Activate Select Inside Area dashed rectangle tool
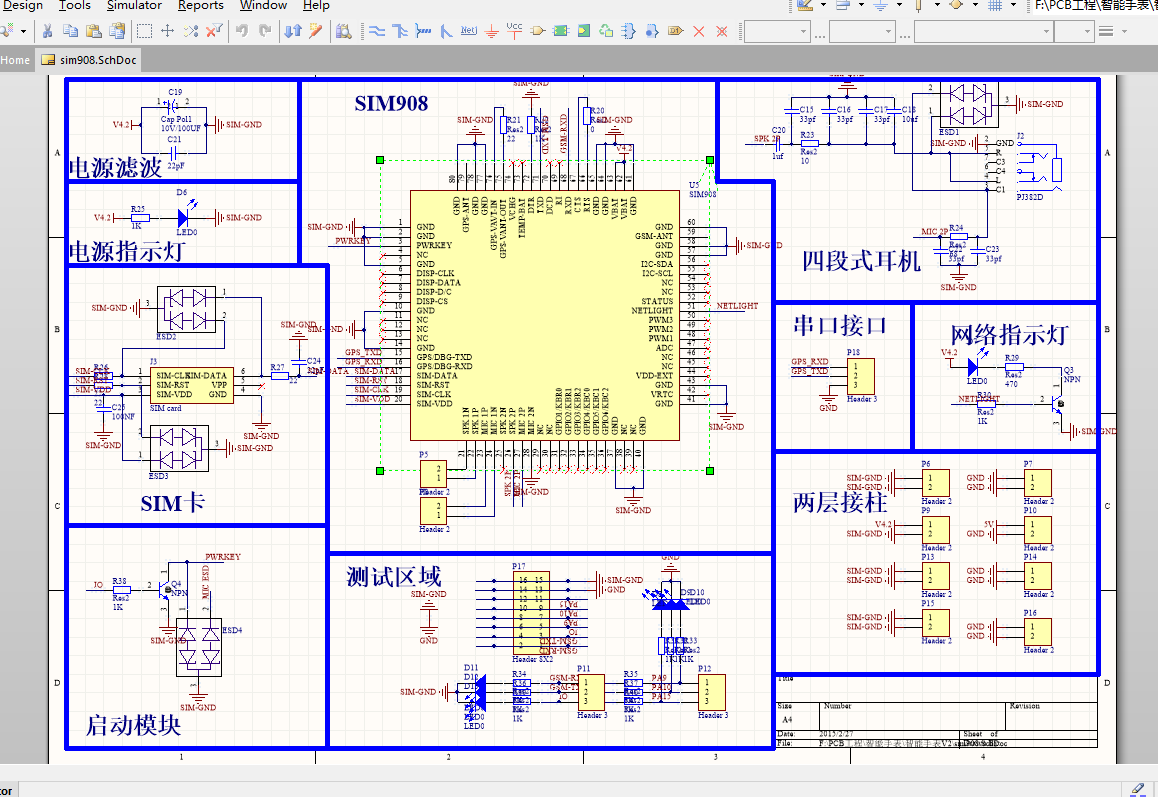 pyautogui.click(x=145, y=31)
